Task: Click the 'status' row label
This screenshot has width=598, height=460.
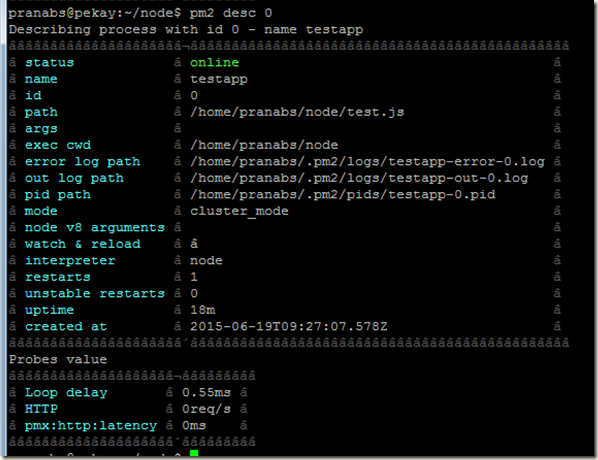Action: coord(49,63)
